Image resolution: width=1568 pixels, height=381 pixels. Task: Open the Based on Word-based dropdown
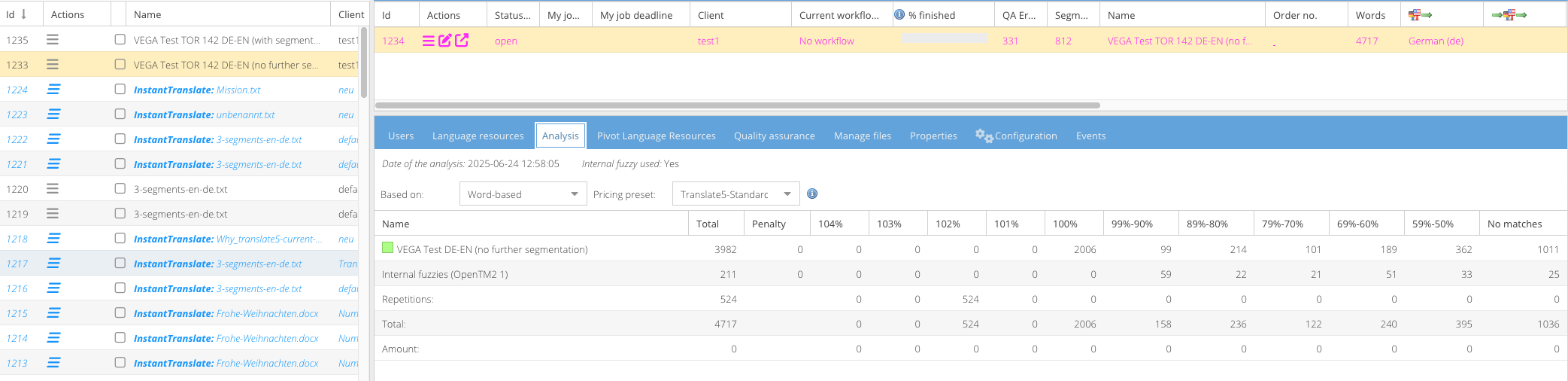click(x=522, y=194)
